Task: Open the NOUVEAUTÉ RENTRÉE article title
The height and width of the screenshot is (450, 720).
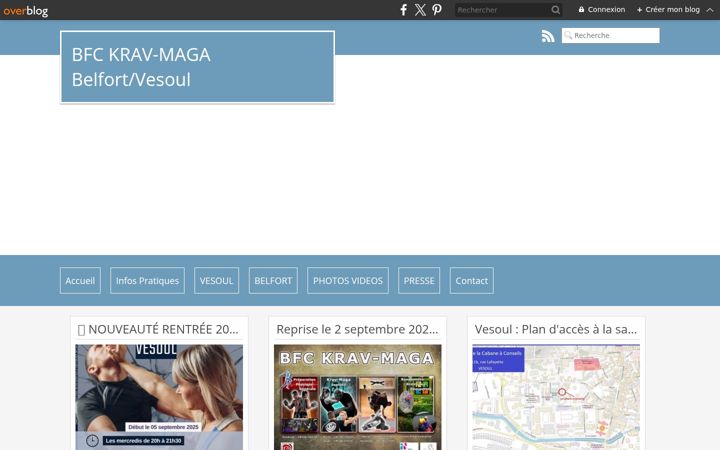Action: (158, 329)
